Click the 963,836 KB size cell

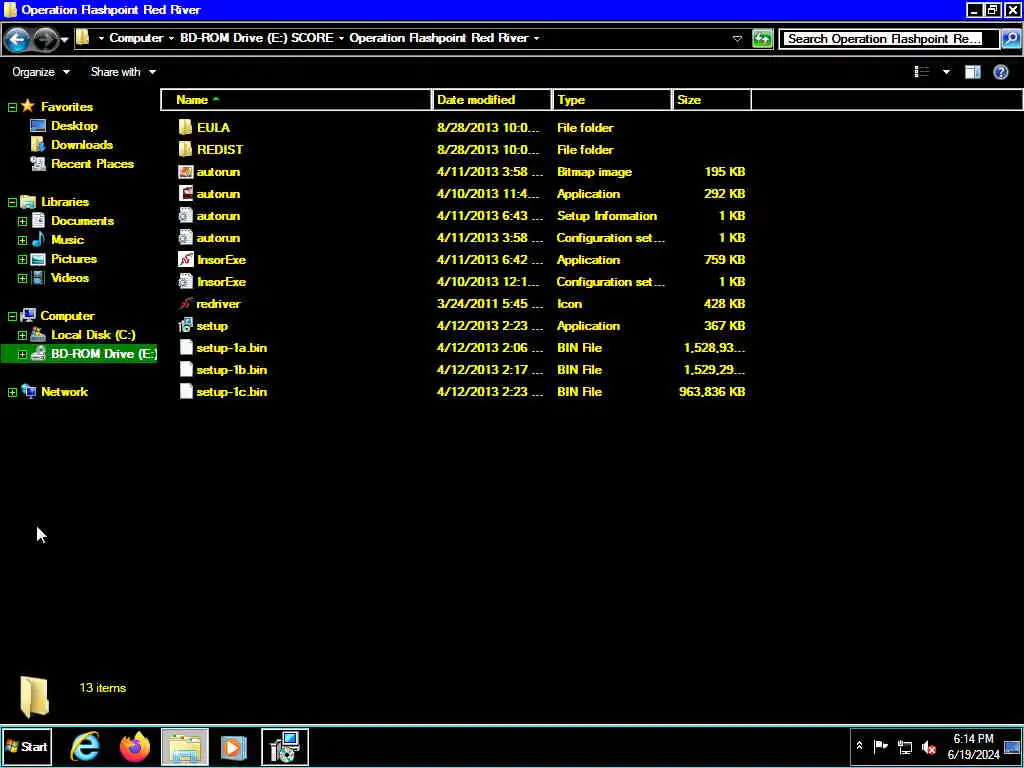[712, 392]
